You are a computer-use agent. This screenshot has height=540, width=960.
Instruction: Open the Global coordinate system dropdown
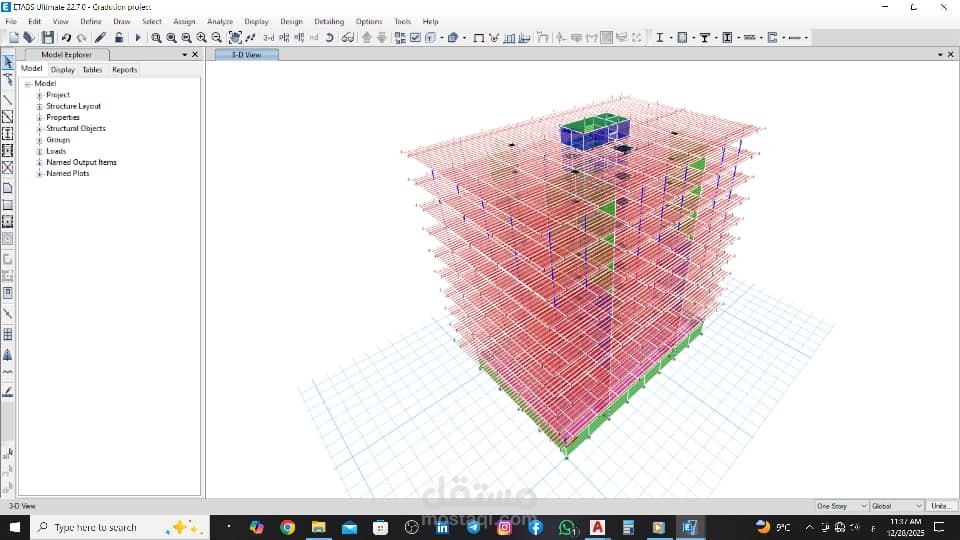click(896, 506)
